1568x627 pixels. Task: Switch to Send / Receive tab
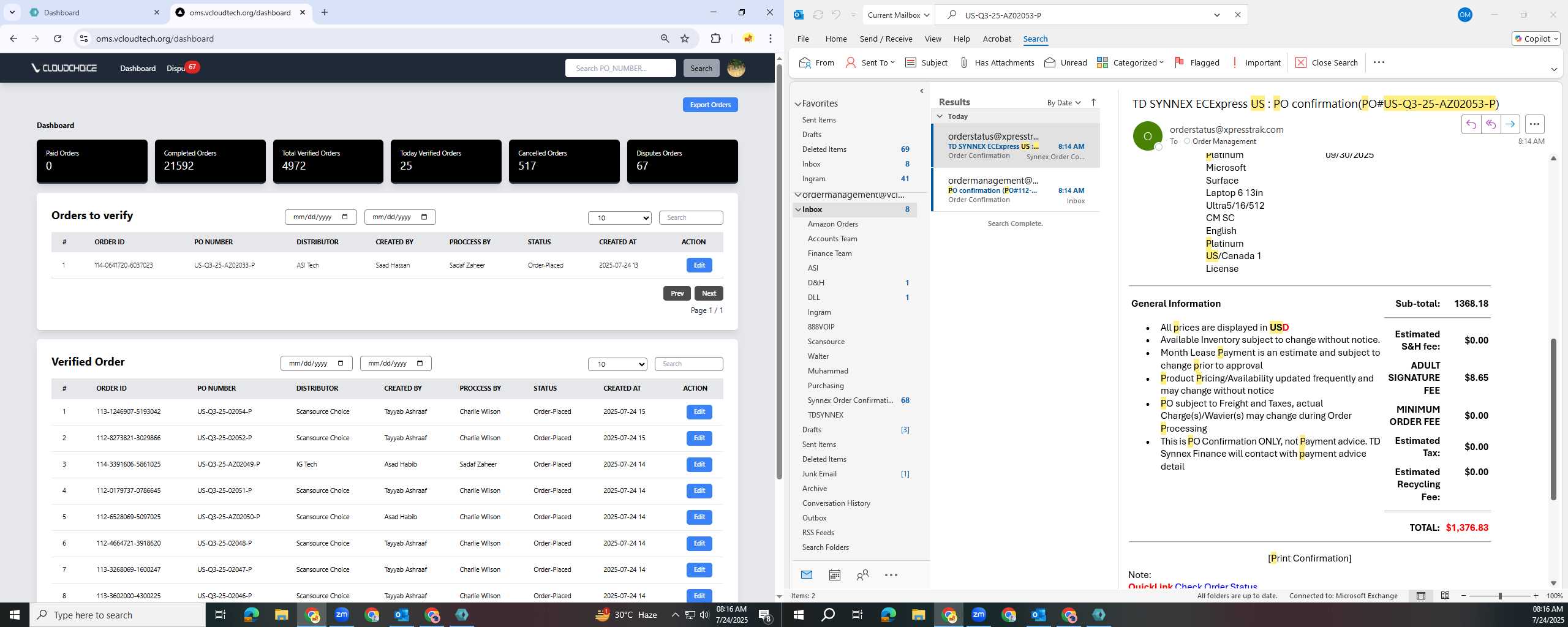click(886, 39)
